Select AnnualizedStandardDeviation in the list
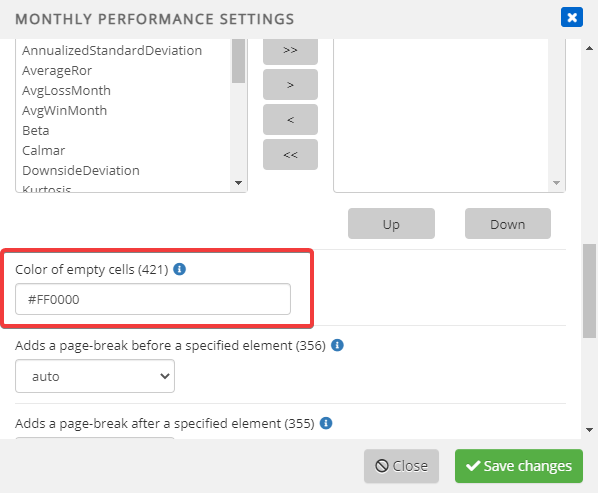Screen dimensions: 598x493 pos(112,50)
